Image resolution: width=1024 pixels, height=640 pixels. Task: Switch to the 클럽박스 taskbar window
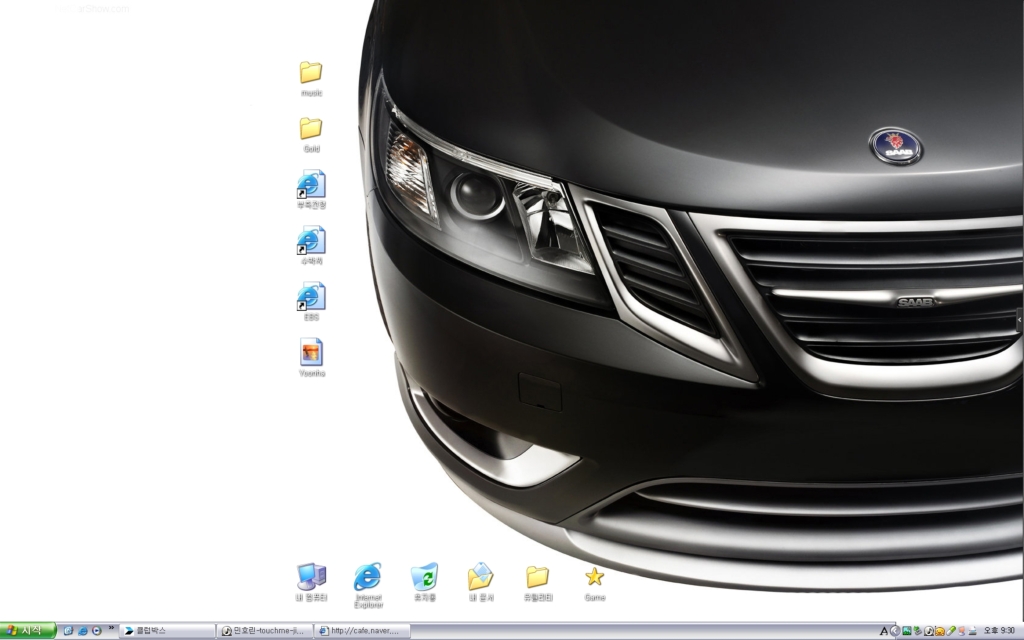click(168, 631)
